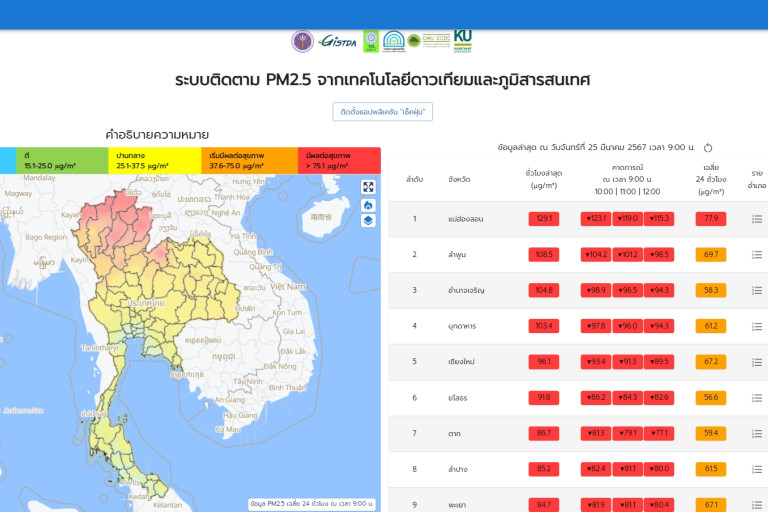
Task: Open district list icon for แม่ฮ่องสอน
Action: (757, 219)
